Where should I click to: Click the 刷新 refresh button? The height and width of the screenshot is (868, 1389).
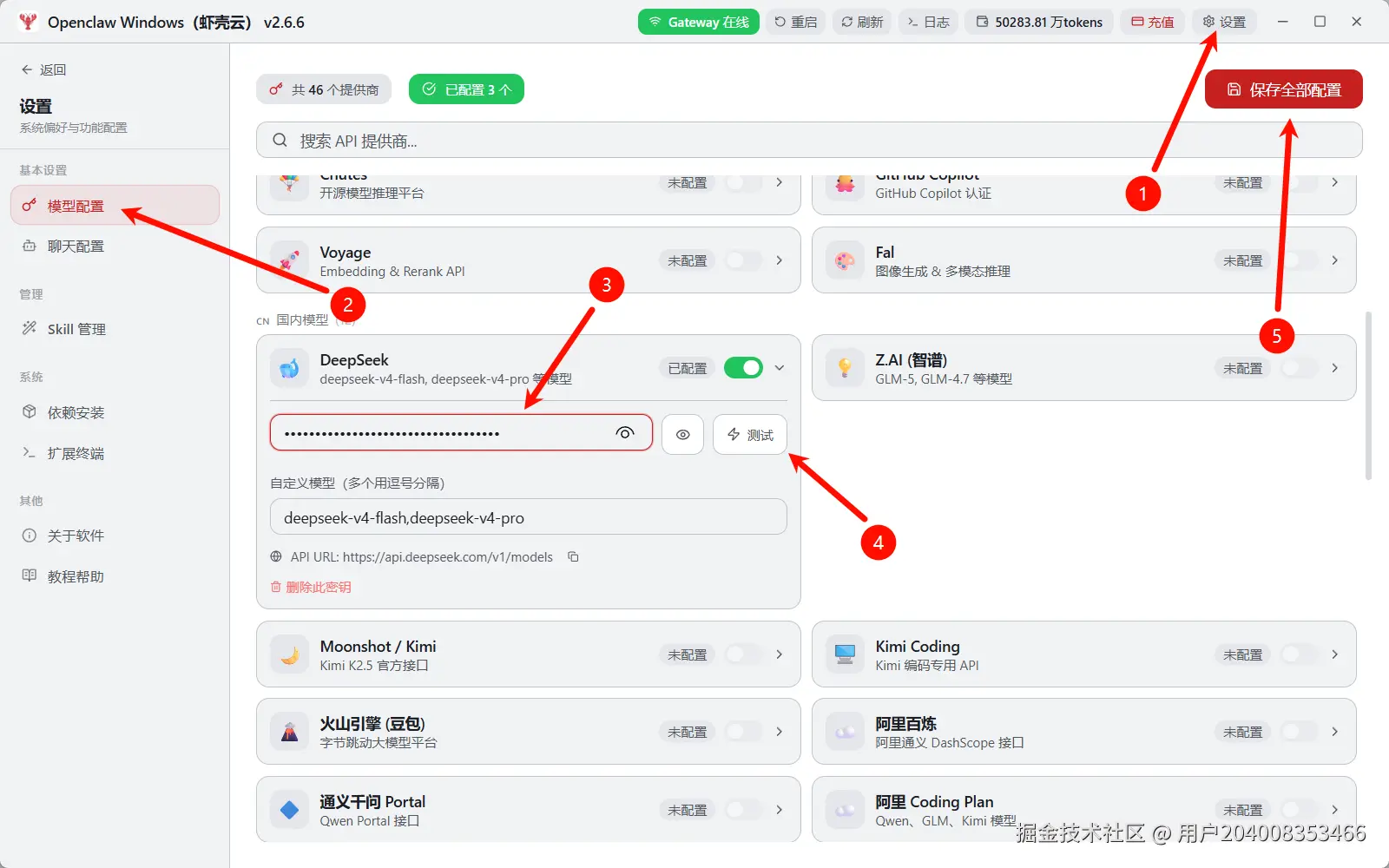tap(862, 22)
